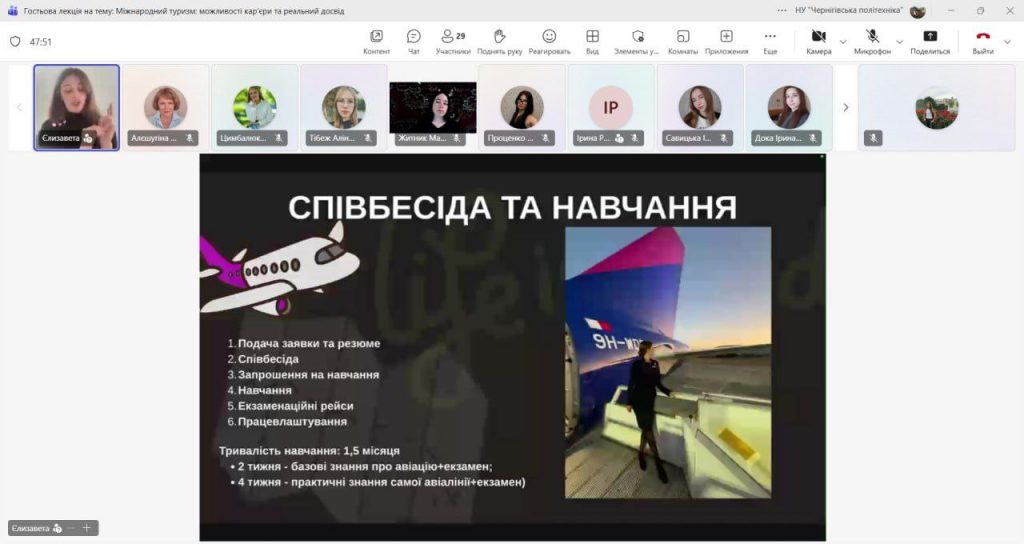The width and height of the screenshot is (1024, 544).
Task: Click the Контент icon
Action: click(376, 41)
